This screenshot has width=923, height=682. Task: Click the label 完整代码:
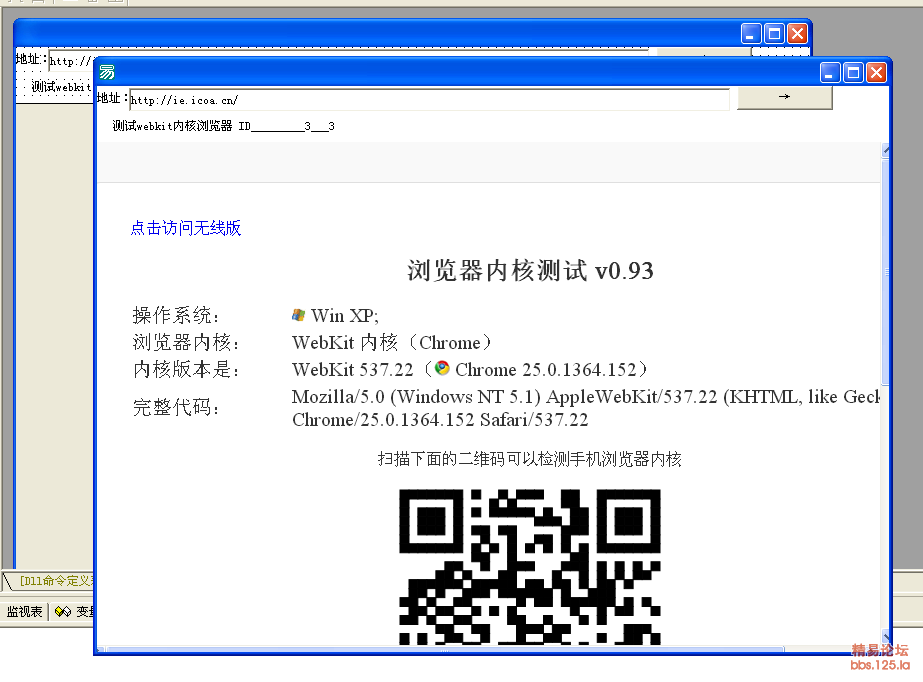coord(176,407)
